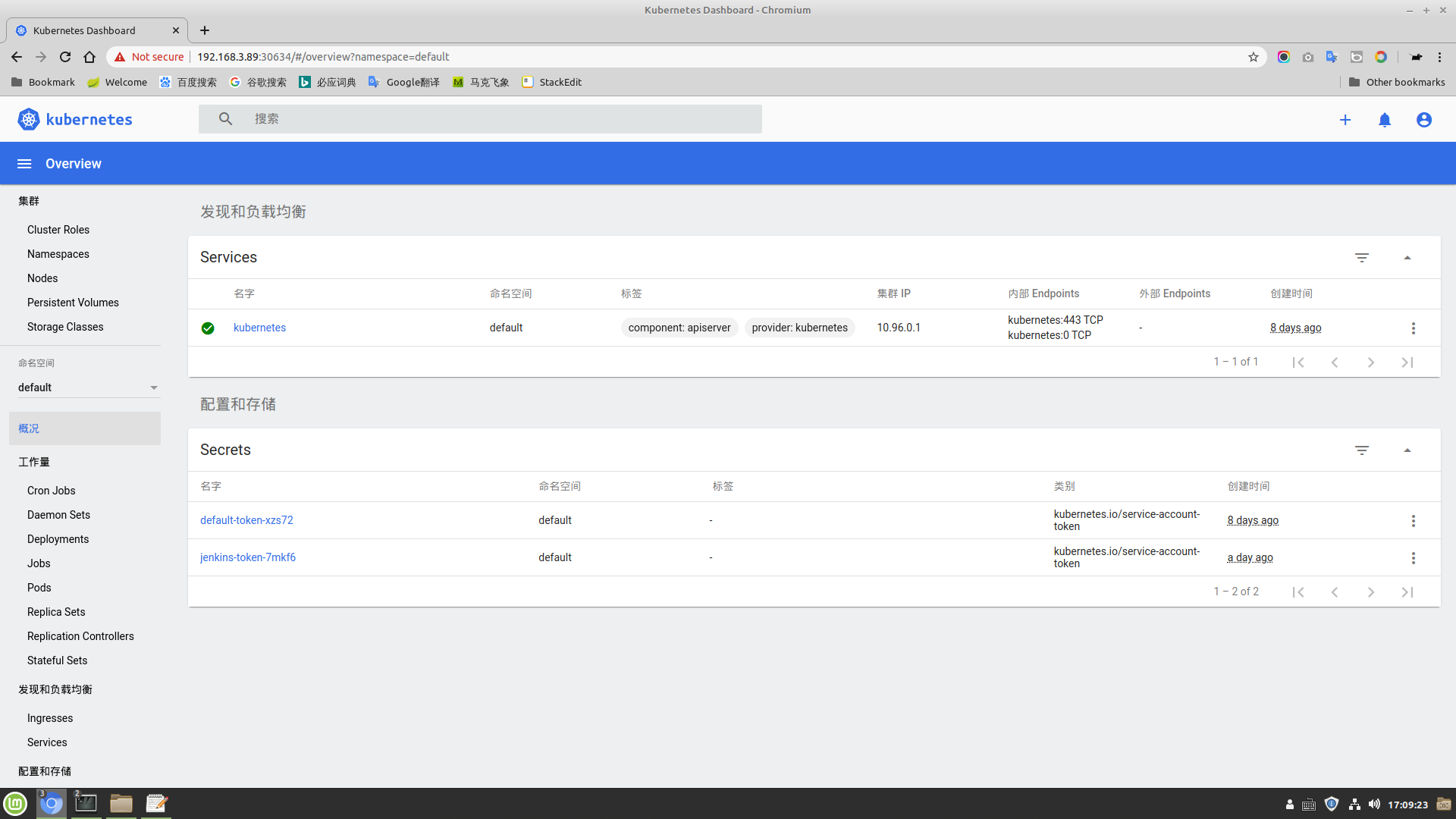Viewport: 1456px width, 819px height.
Task: Open Replica Sets in sidebar
Action: (56, 612)
